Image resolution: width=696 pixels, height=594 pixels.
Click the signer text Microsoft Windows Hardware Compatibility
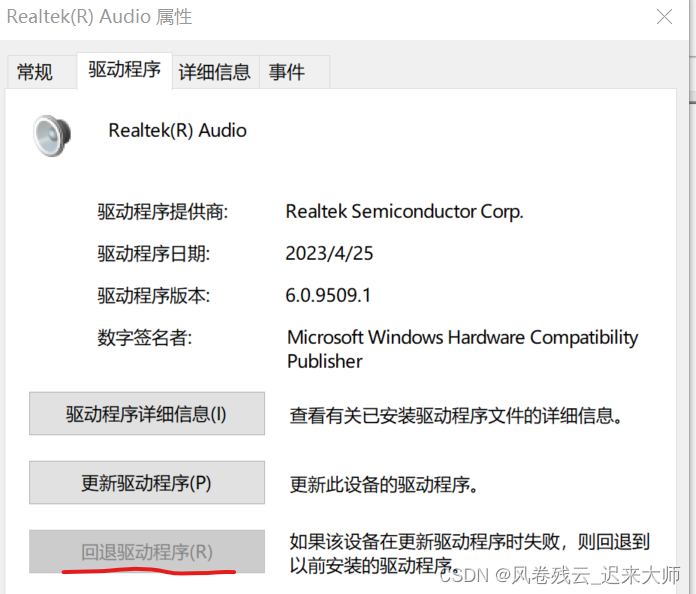[x=463, y=337]
